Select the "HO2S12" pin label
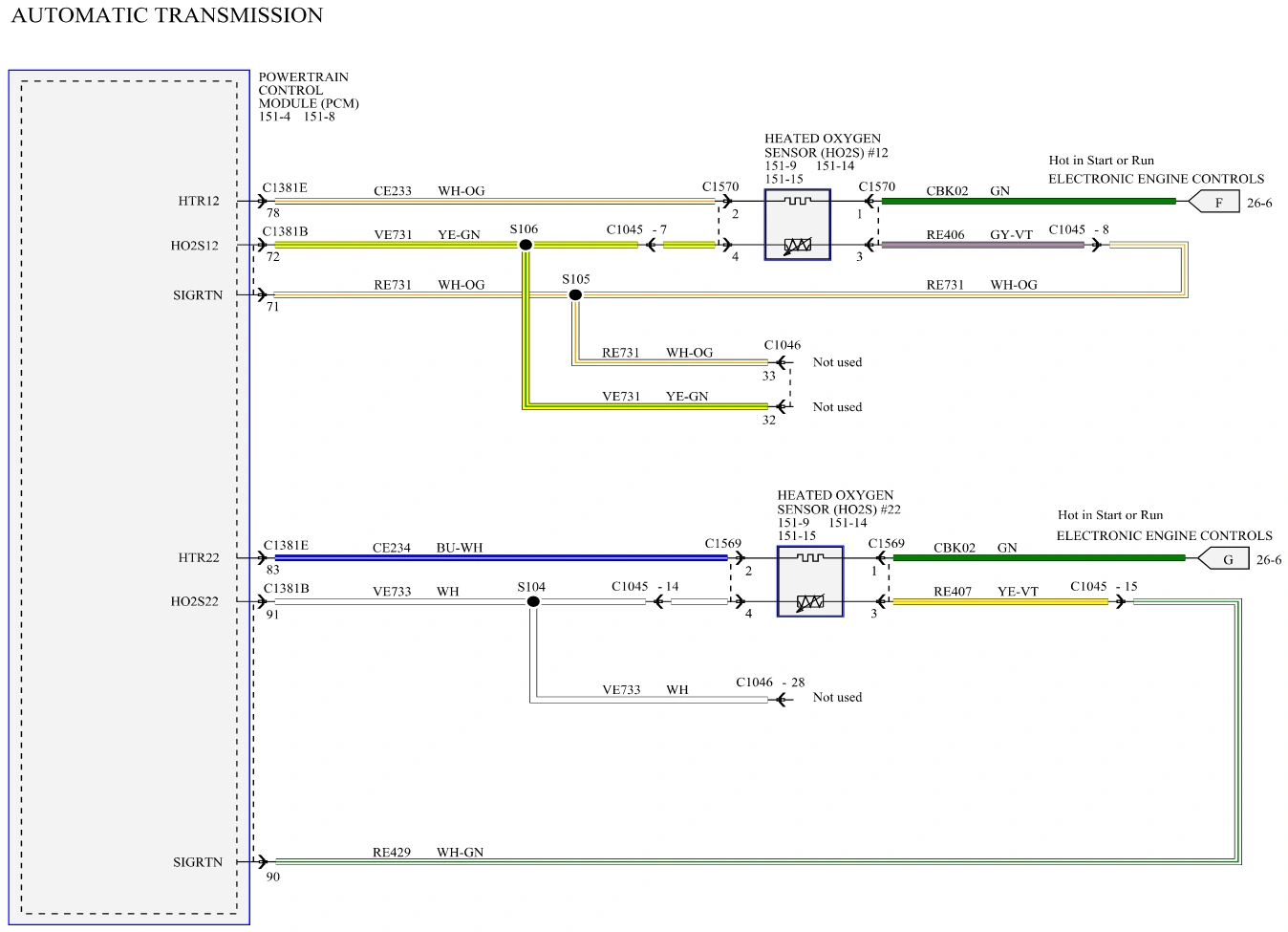This screenshot has width=1288, height=932. pos(195,246)
